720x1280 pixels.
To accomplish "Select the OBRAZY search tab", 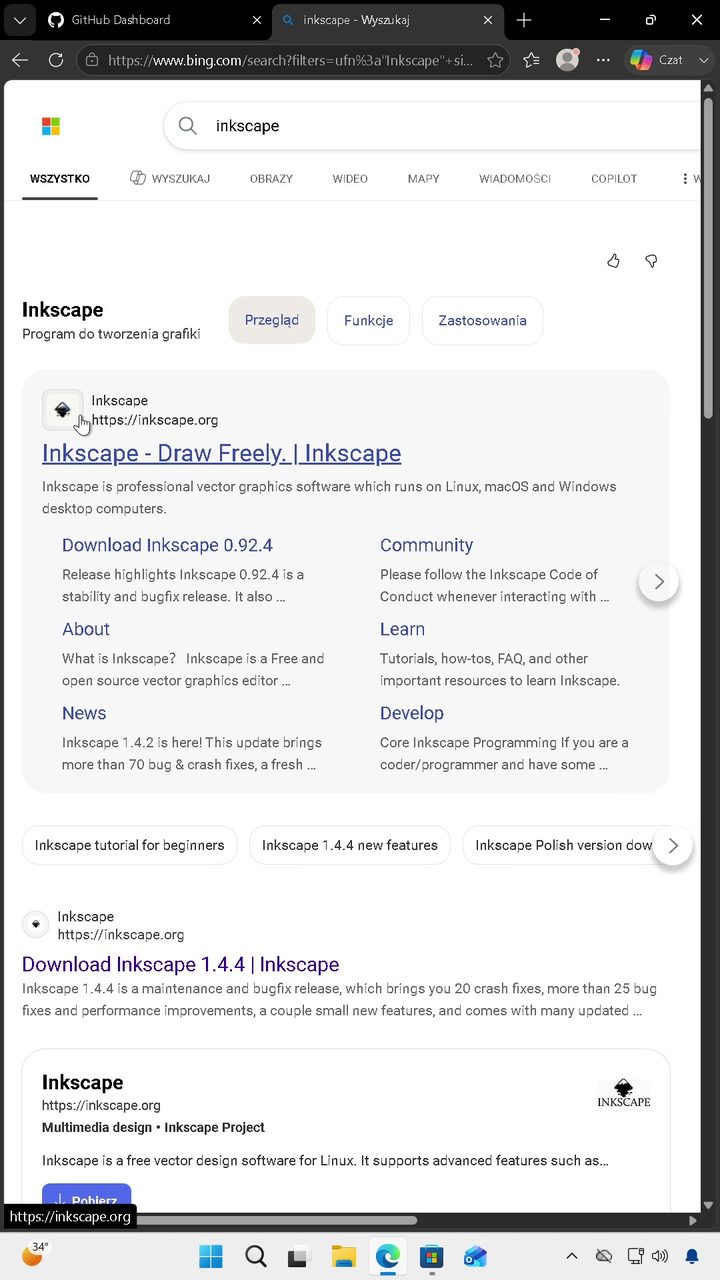I will coord(271,179).
